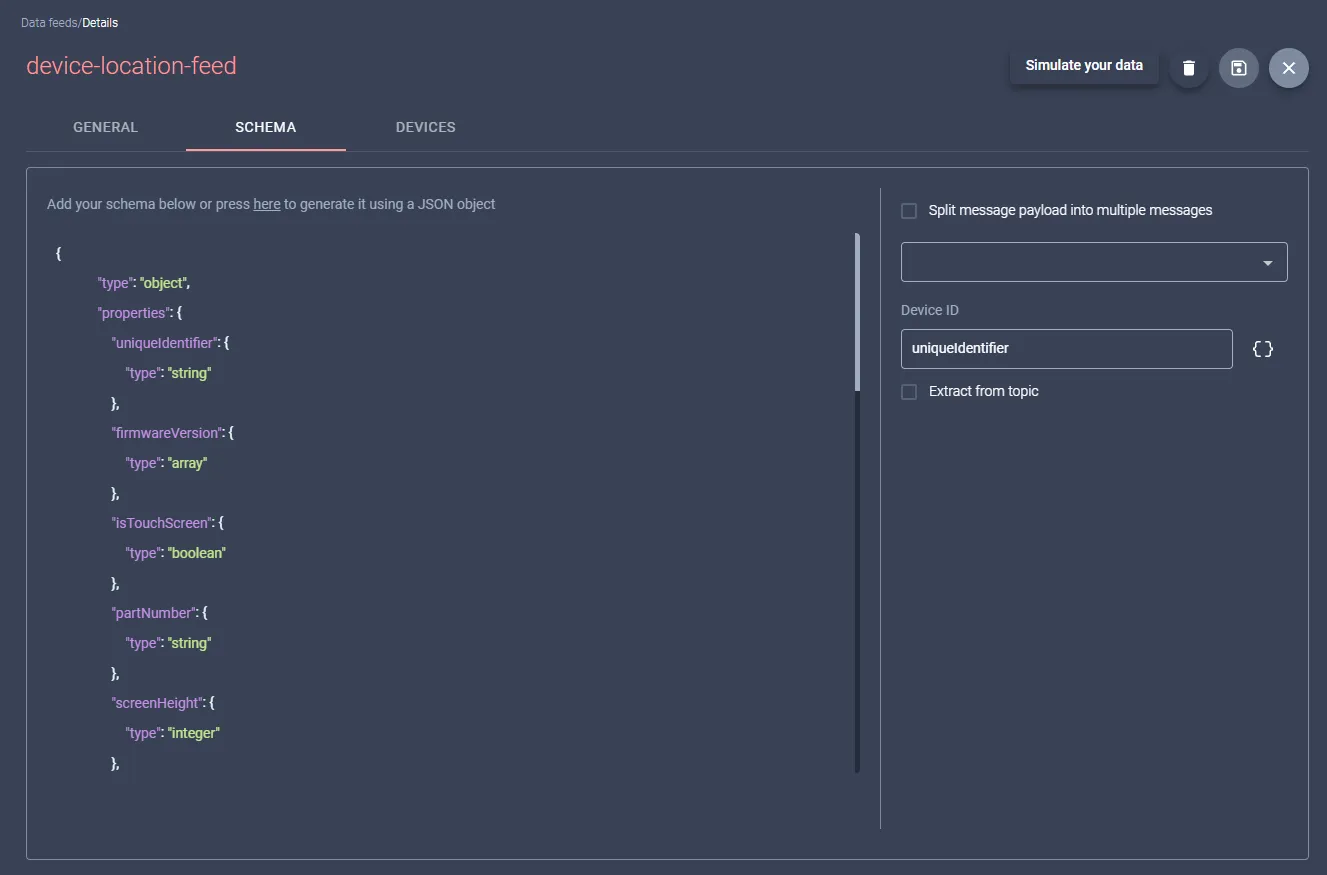Click the device-location-feed title
This screenshot has width=1327, height=875.
[131, 66]
